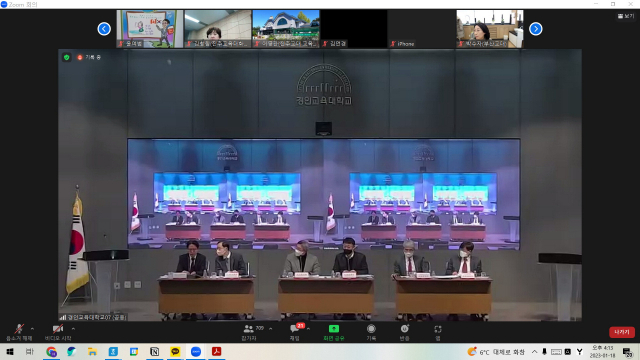Image resolution: width=640 pixels, height=360 pixels.
Task: Click the green encryption shield icon
Action: pos(67,58)
